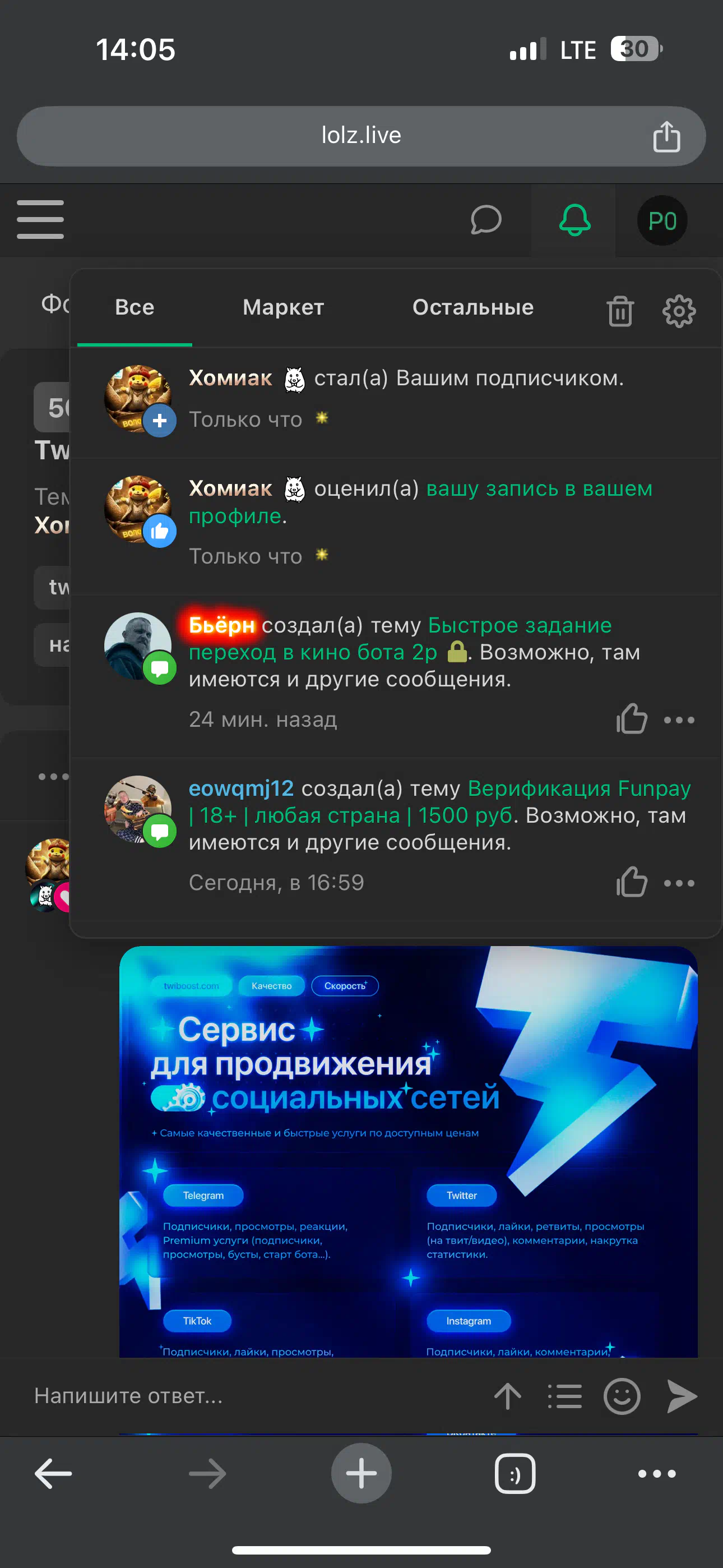Open the hamburger navigation menu
Image resolution: width=723 pixels, height=1568 pixels.
pos(40,220)
